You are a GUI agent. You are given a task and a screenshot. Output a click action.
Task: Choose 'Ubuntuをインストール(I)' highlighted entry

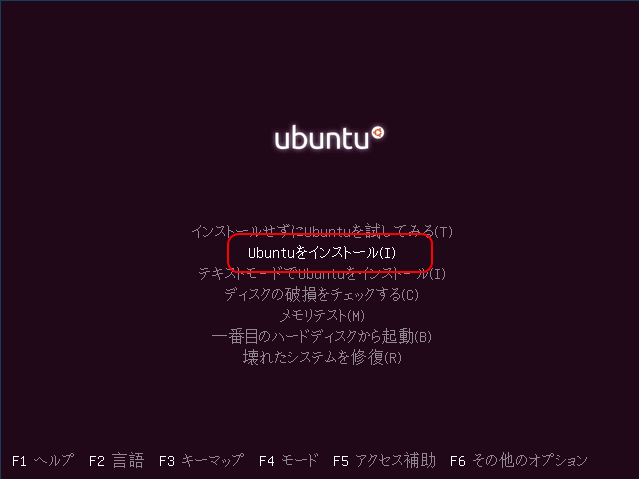tap(322, 253)
